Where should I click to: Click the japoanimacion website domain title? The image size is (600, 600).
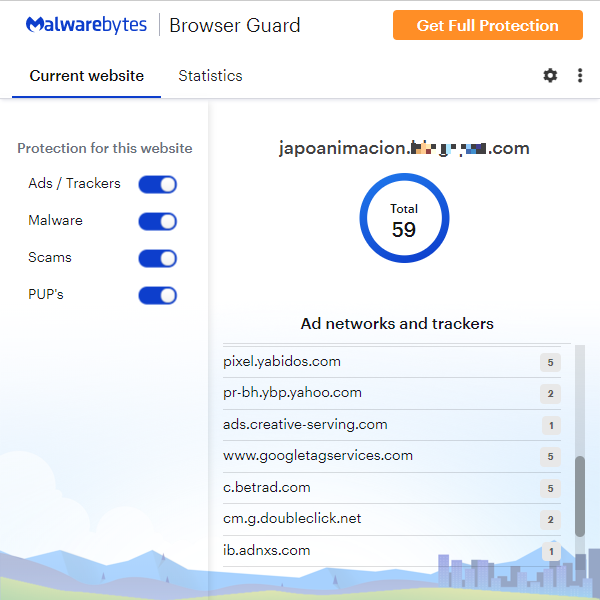click(x=404, y=148)
